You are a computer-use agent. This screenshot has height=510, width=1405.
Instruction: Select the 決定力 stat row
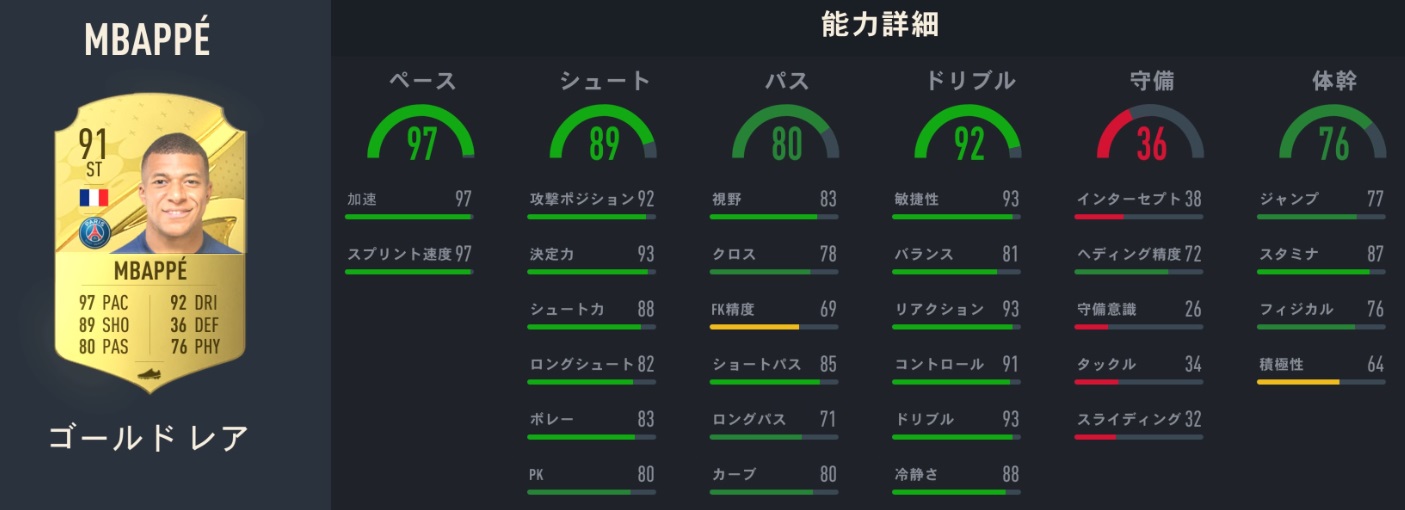coord(592,255)
